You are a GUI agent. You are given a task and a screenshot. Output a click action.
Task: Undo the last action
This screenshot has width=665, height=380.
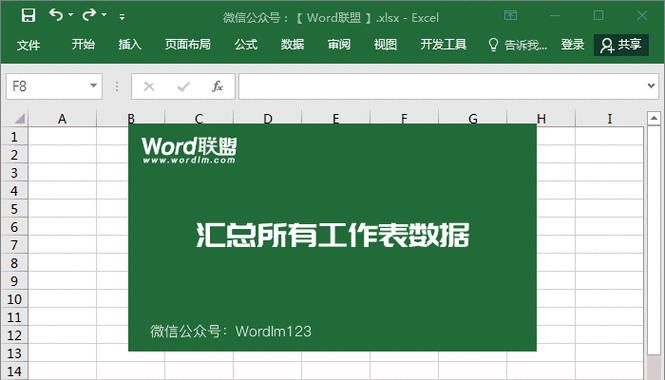point(56,15)
